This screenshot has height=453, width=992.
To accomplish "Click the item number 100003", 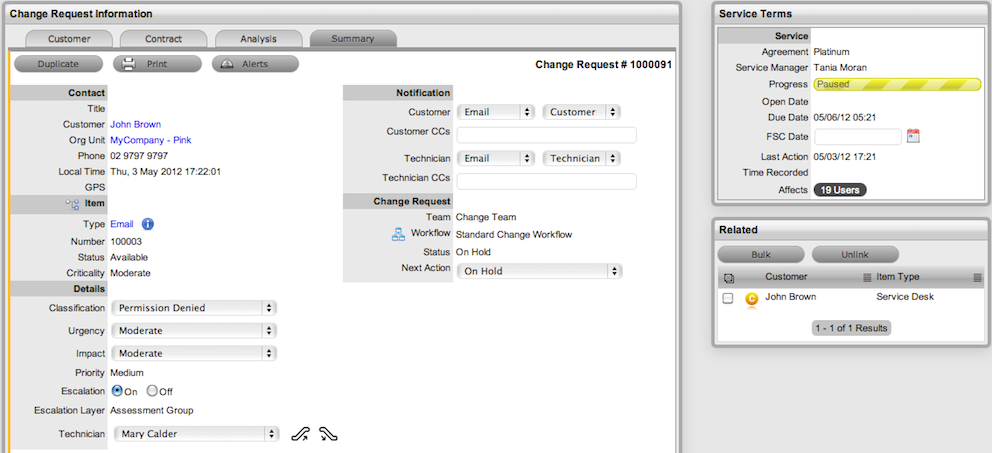I will point(126,242).
